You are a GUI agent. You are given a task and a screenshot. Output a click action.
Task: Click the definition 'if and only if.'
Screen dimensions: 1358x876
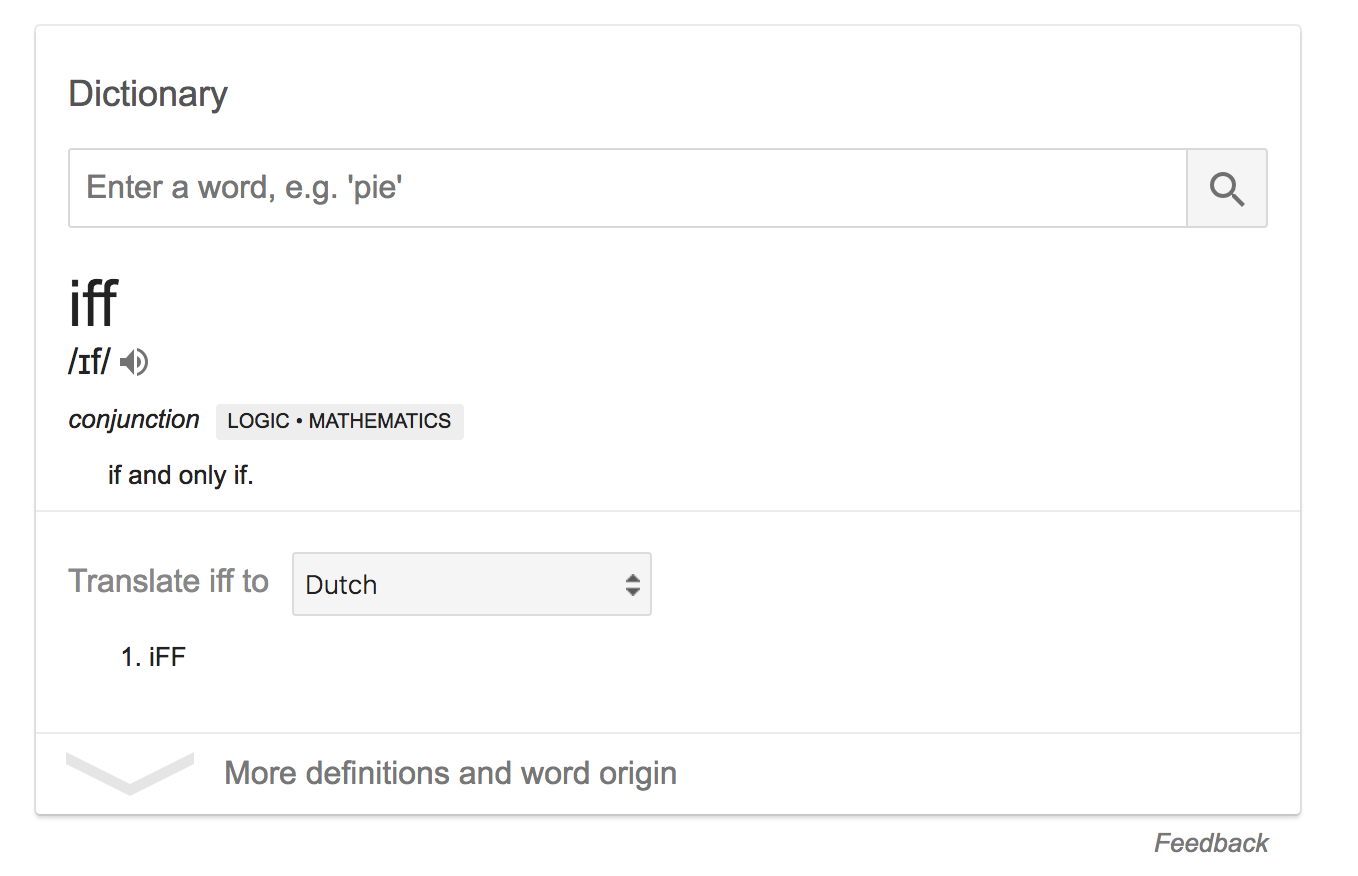click(181, 475)
